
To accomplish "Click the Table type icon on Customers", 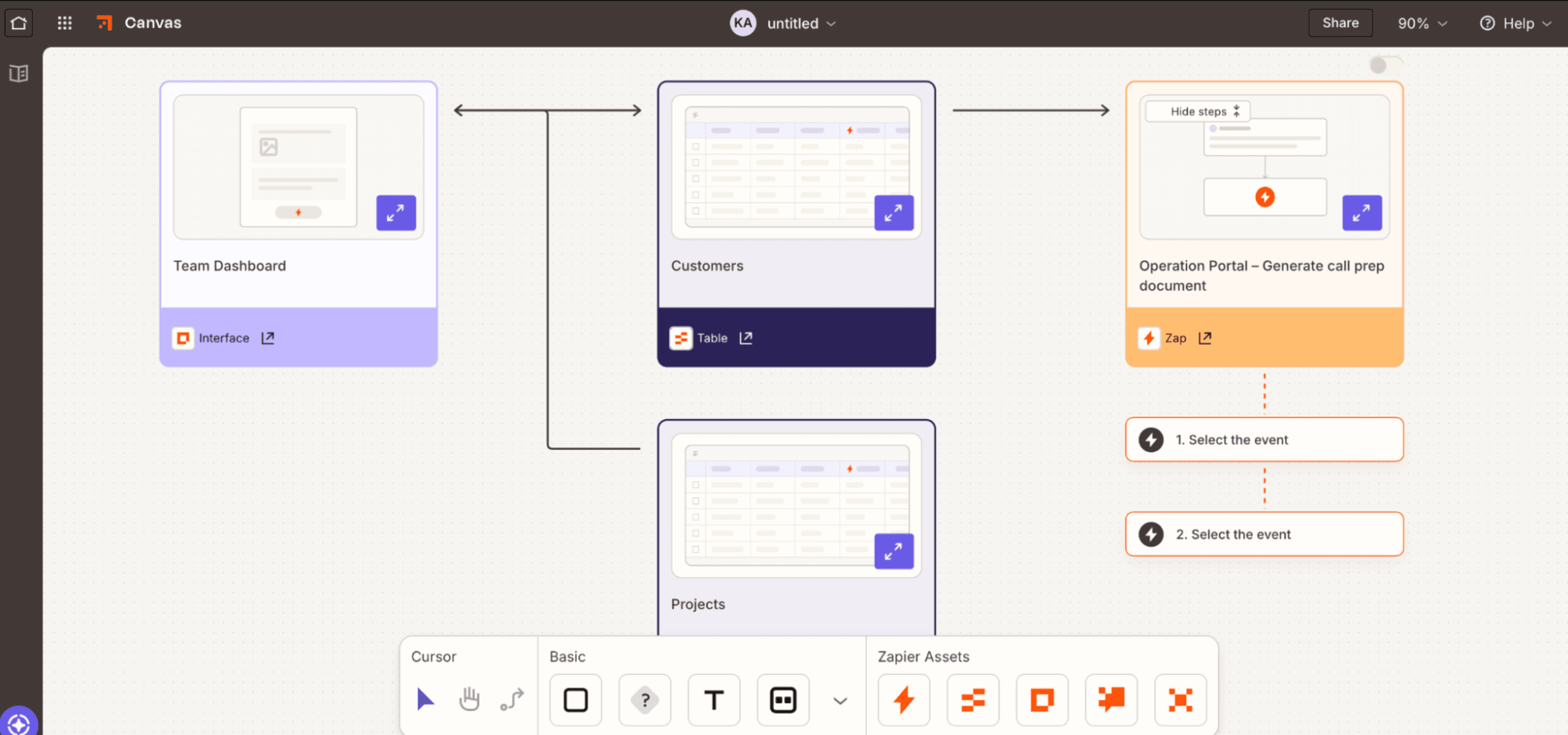I will point(681,338).
